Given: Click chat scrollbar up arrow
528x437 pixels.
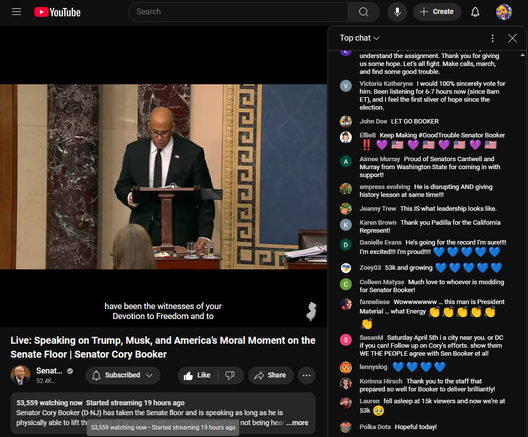Looking at the screenshot, I should 523,55.
